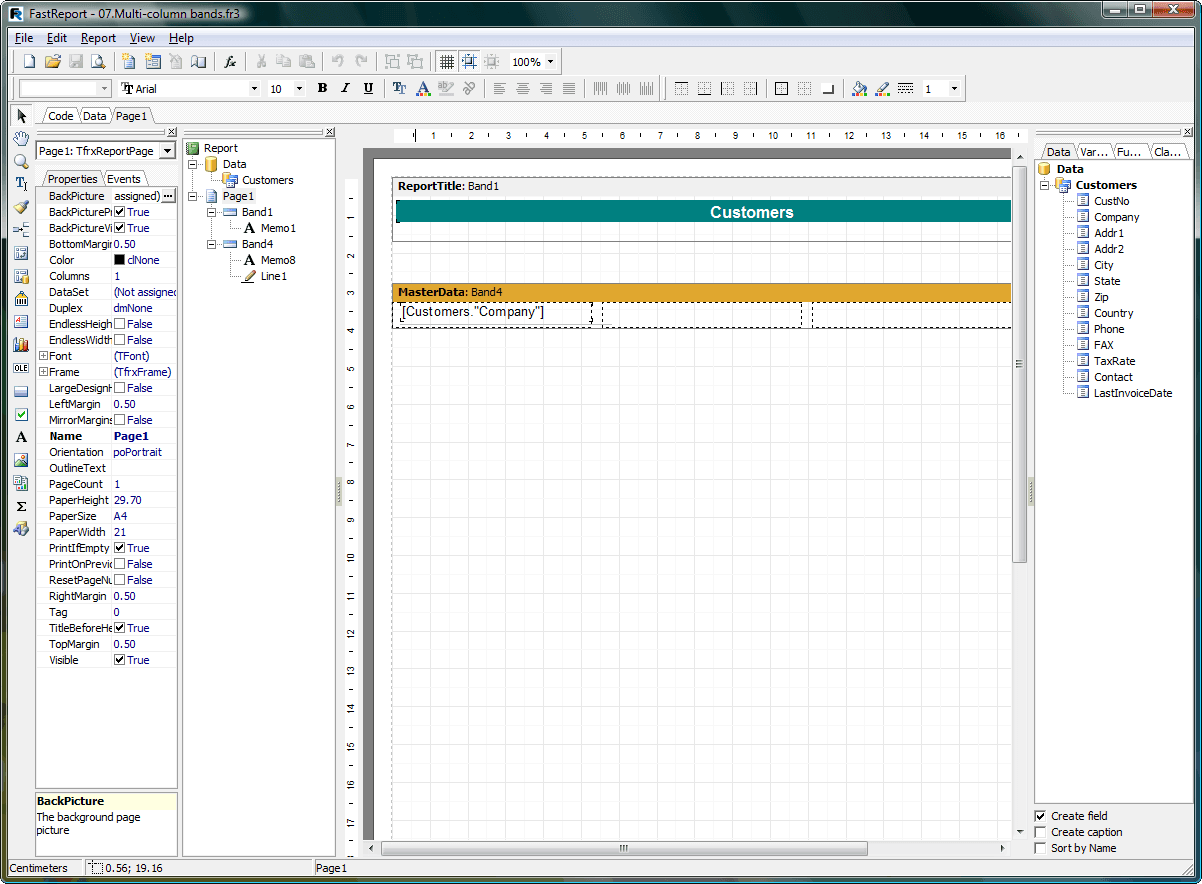Enable Create caption checkbox
This screenshot has height=884, width=1202.
pyautogui.click(x=1040, y=832)
